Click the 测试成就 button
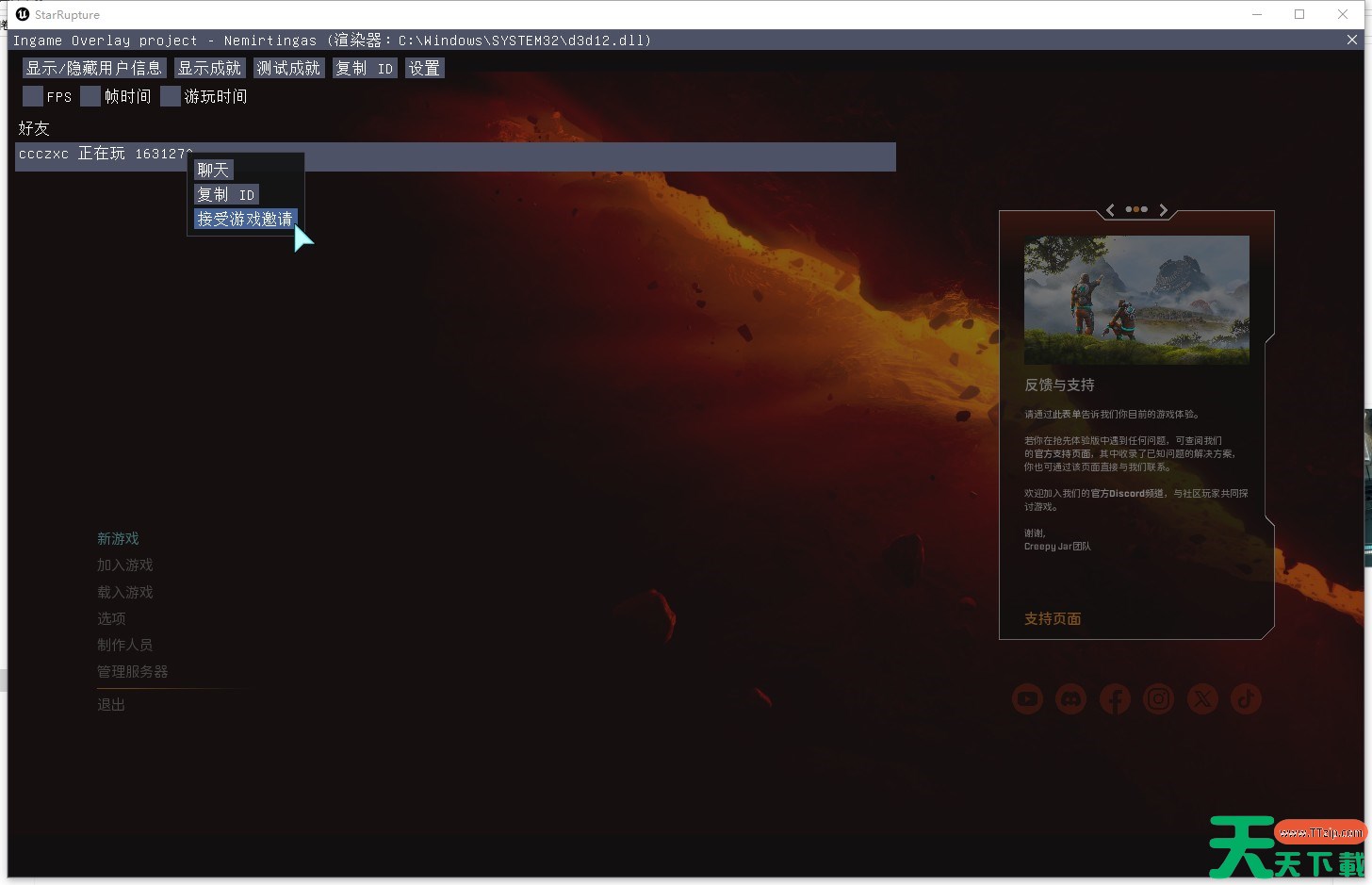Screen dimensions: 1372x885 point(288,68)
